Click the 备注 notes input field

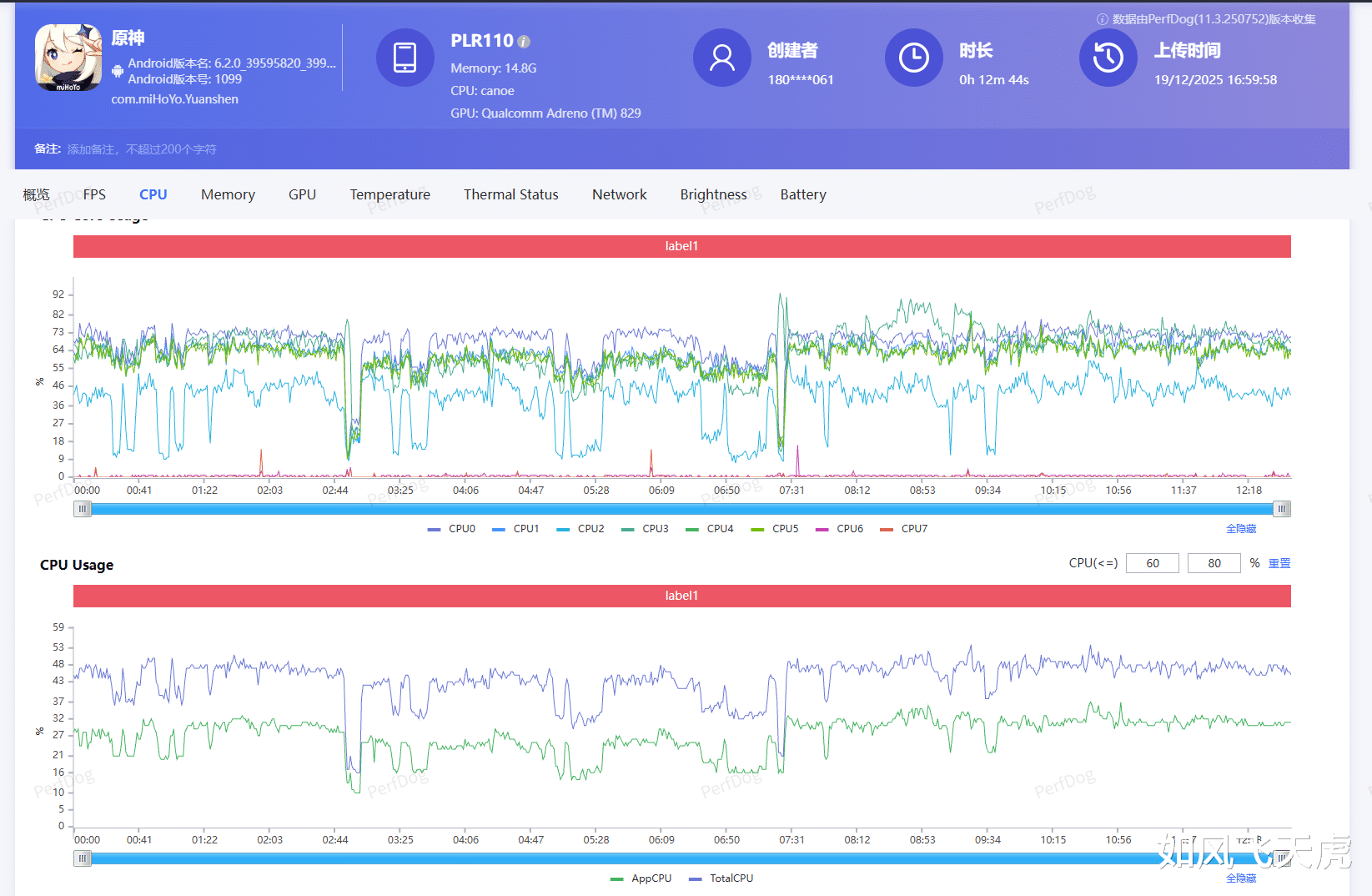(x=142, y=149)
